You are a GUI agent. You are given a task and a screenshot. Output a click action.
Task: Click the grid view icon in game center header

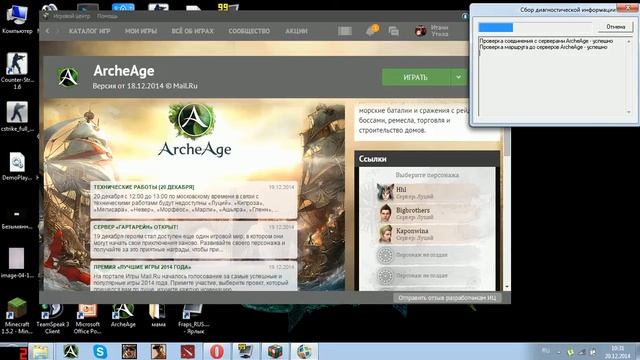pyautogui.click(x=345, y=31)
